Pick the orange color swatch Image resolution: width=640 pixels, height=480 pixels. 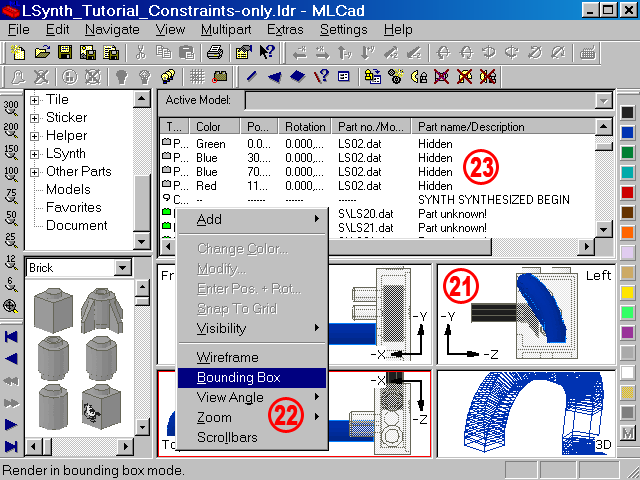pos(627,232)
